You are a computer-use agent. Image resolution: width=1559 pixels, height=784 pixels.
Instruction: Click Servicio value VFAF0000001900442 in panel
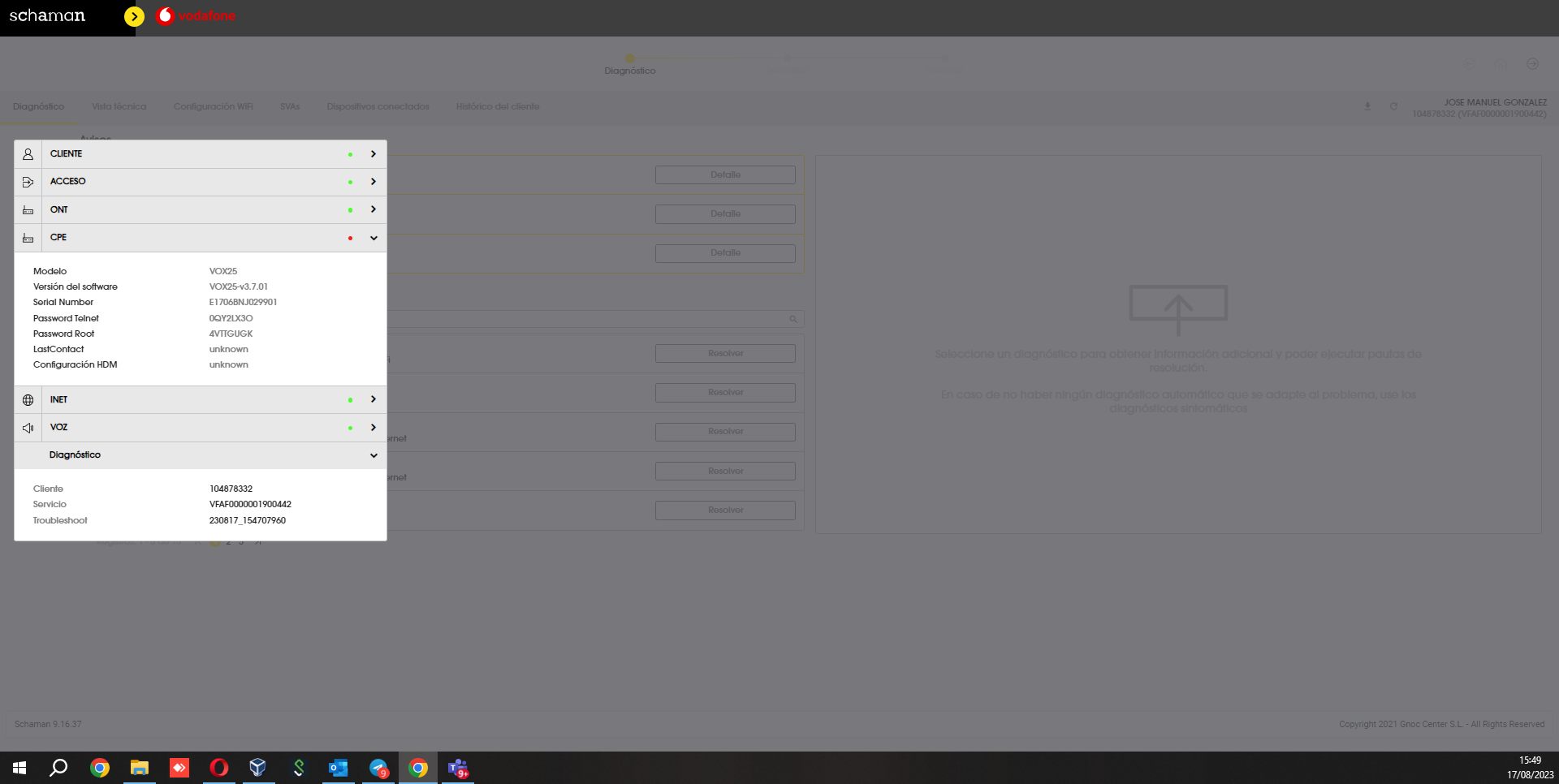[x=250, y=504]
